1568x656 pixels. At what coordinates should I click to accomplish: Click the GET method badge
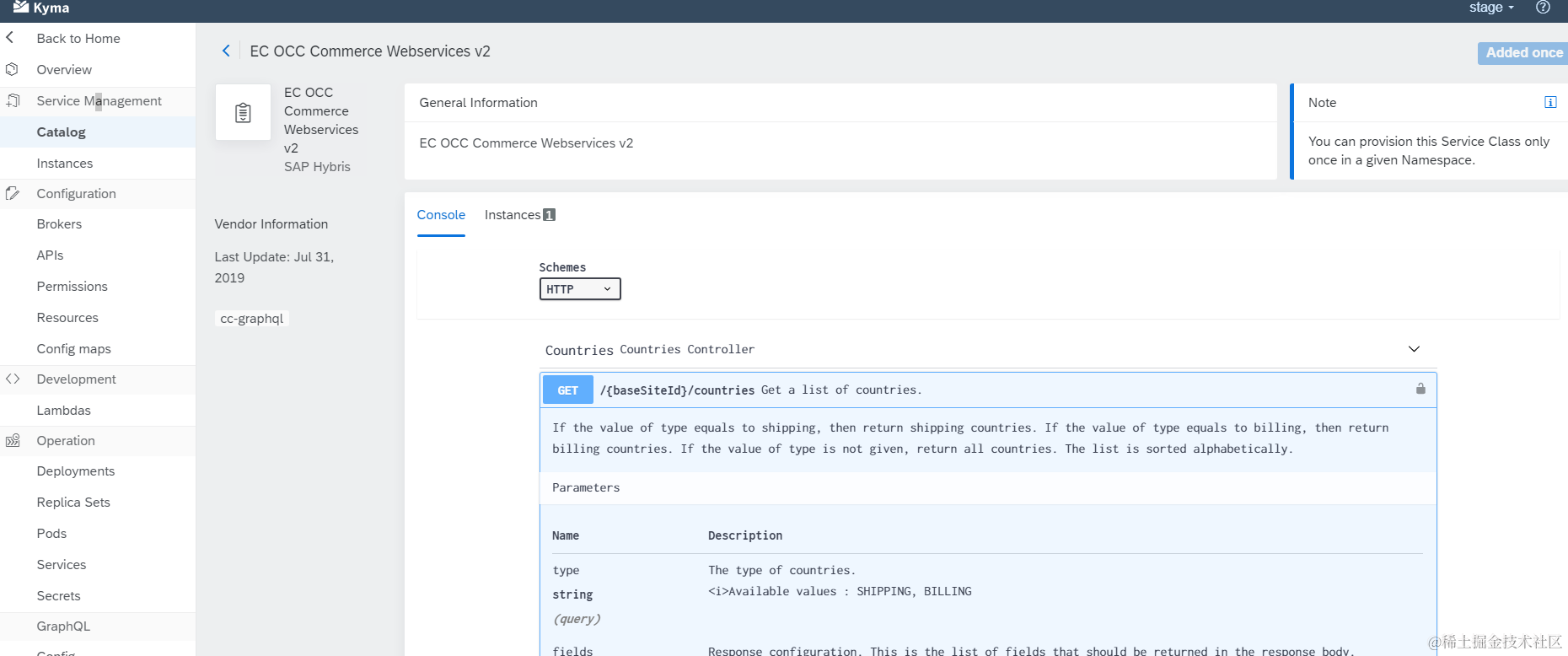tap(568, 390)
